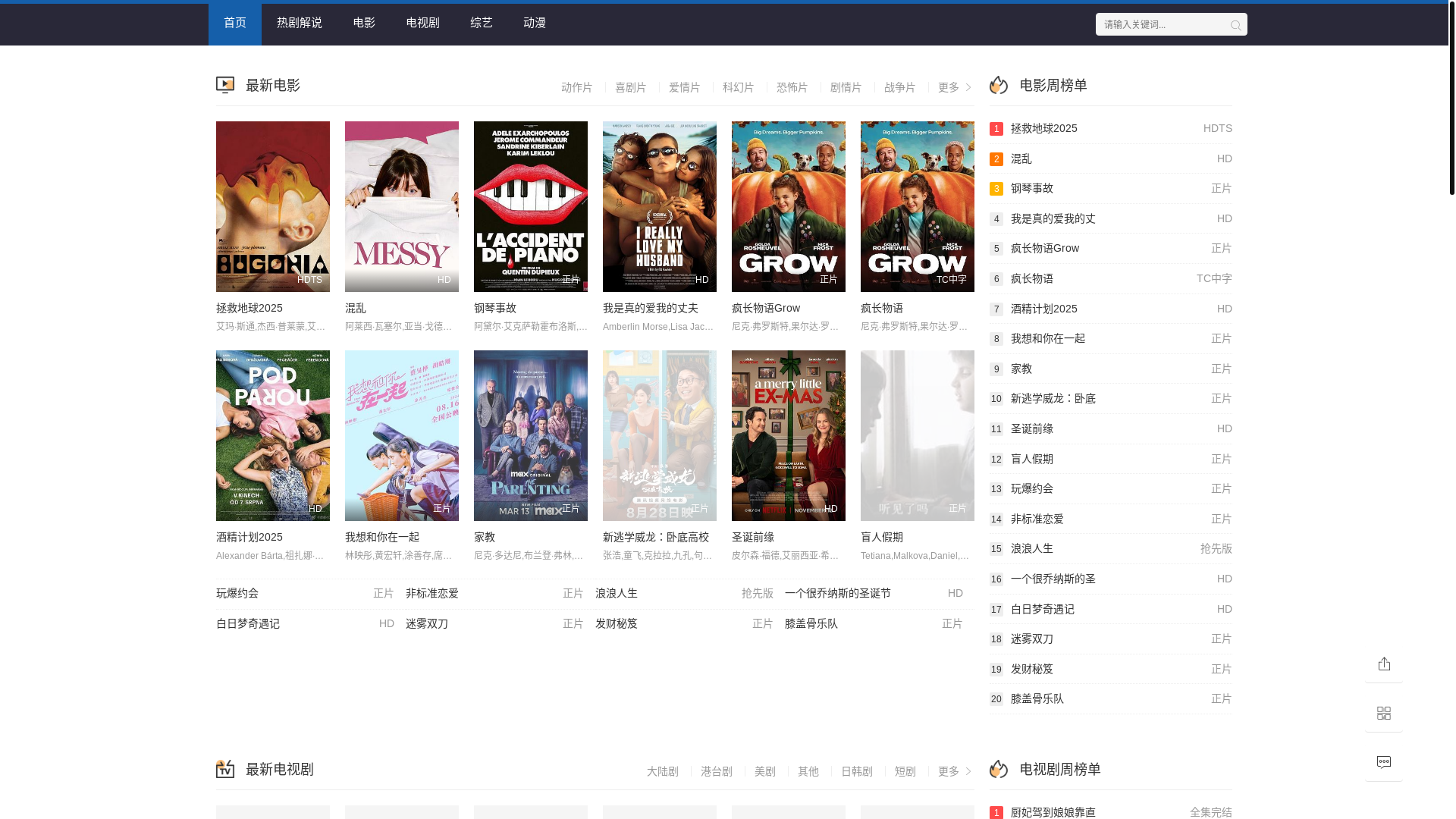The width and height of the screenshot is (1456, 819).
Task: Select the 综艺 navigation tab
Action: tap(482, 24)
